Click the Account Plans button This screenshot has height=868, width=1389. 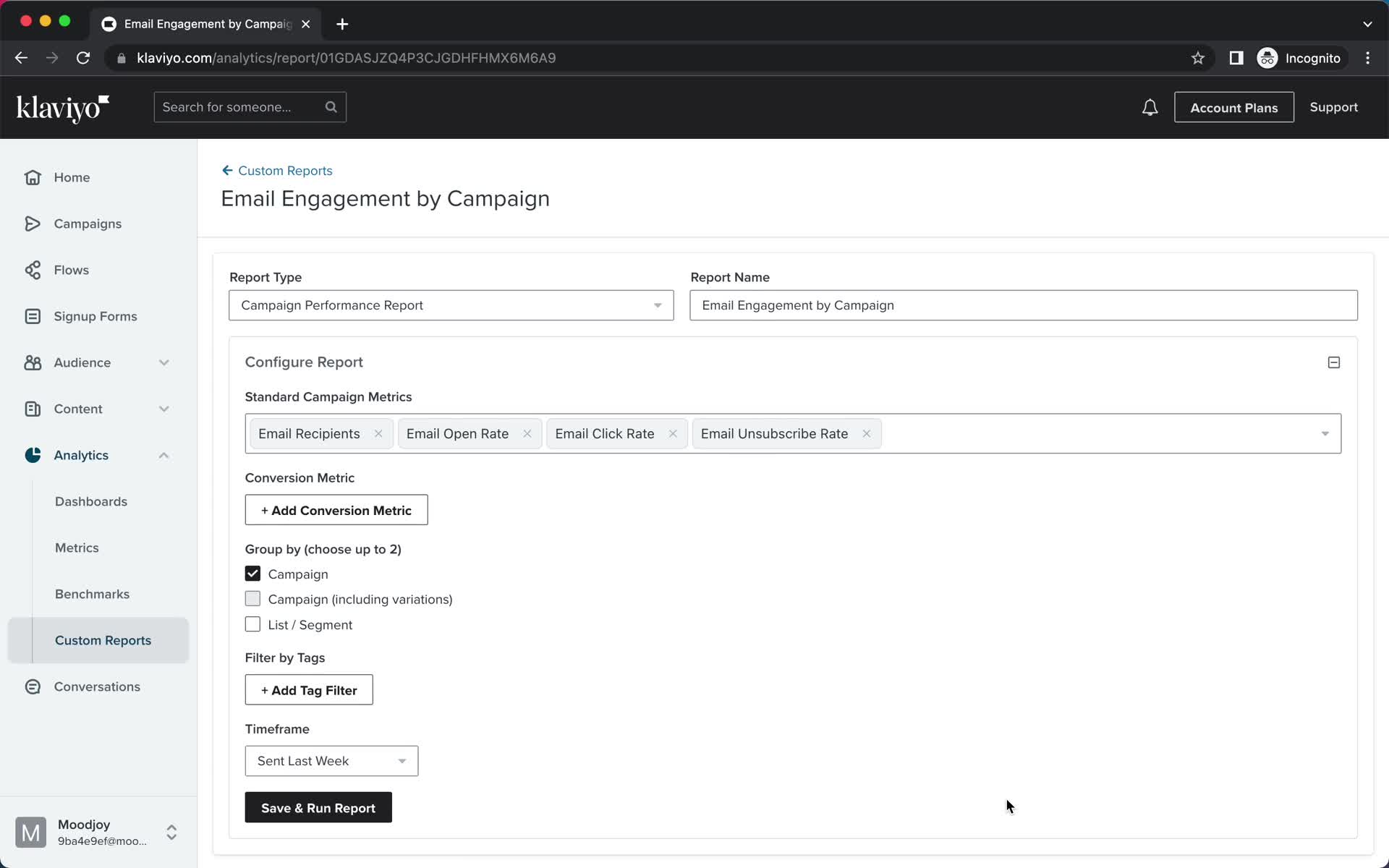(x=1234, y=107)
